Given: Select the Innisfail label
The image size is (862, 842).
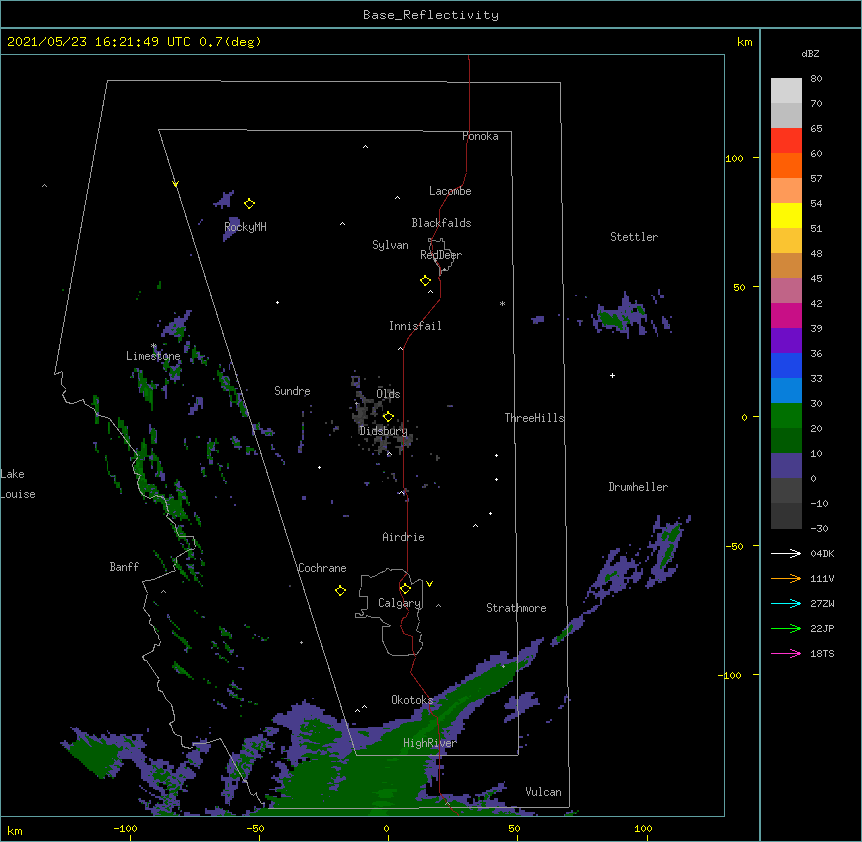Looking at the screenshot, I should pos(415,326).
